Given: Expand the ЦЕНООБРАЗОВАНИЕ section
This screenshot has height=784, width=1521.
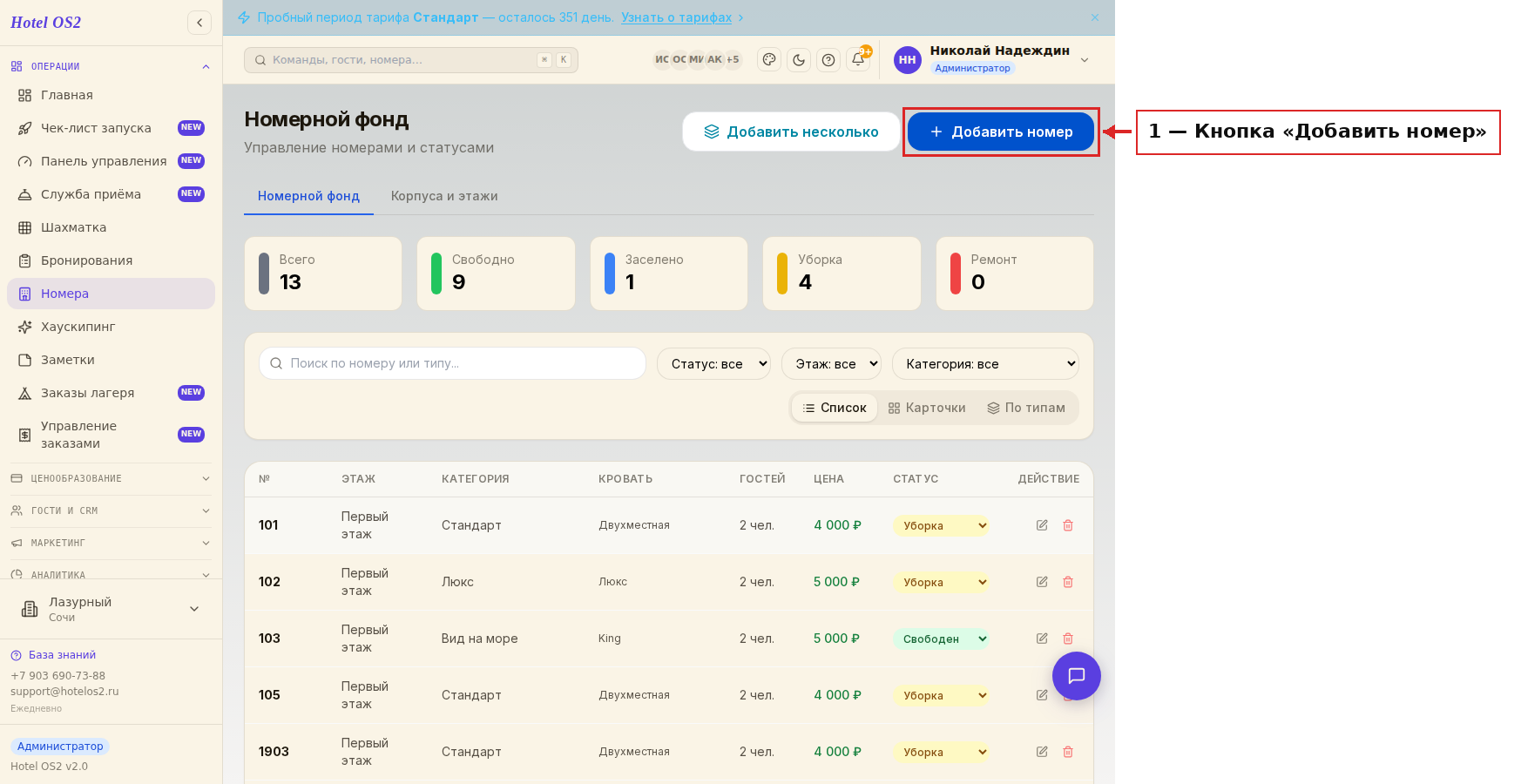Looking at the screenshot, I should 111,478.
